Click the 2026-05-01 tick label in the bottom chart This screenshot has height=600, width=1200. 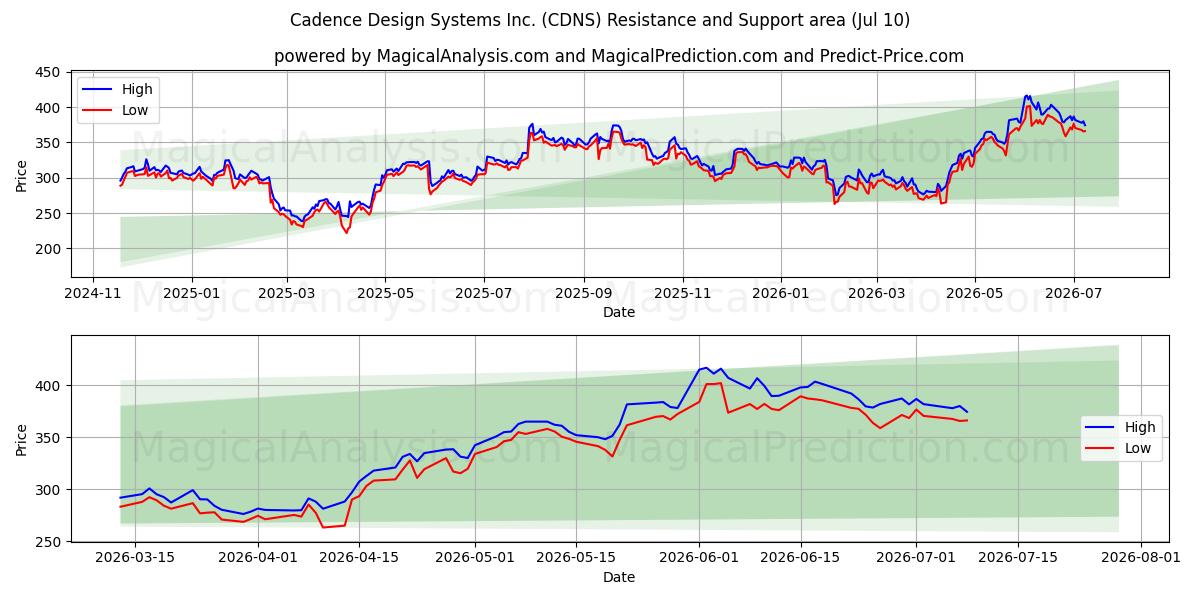click(476, 557)
